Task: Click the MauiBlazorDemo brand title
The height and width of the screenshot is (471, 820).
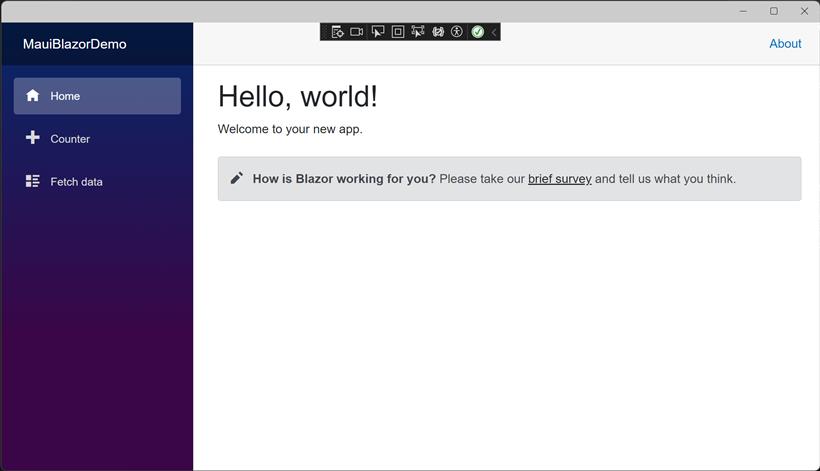Action: [75, 44]
